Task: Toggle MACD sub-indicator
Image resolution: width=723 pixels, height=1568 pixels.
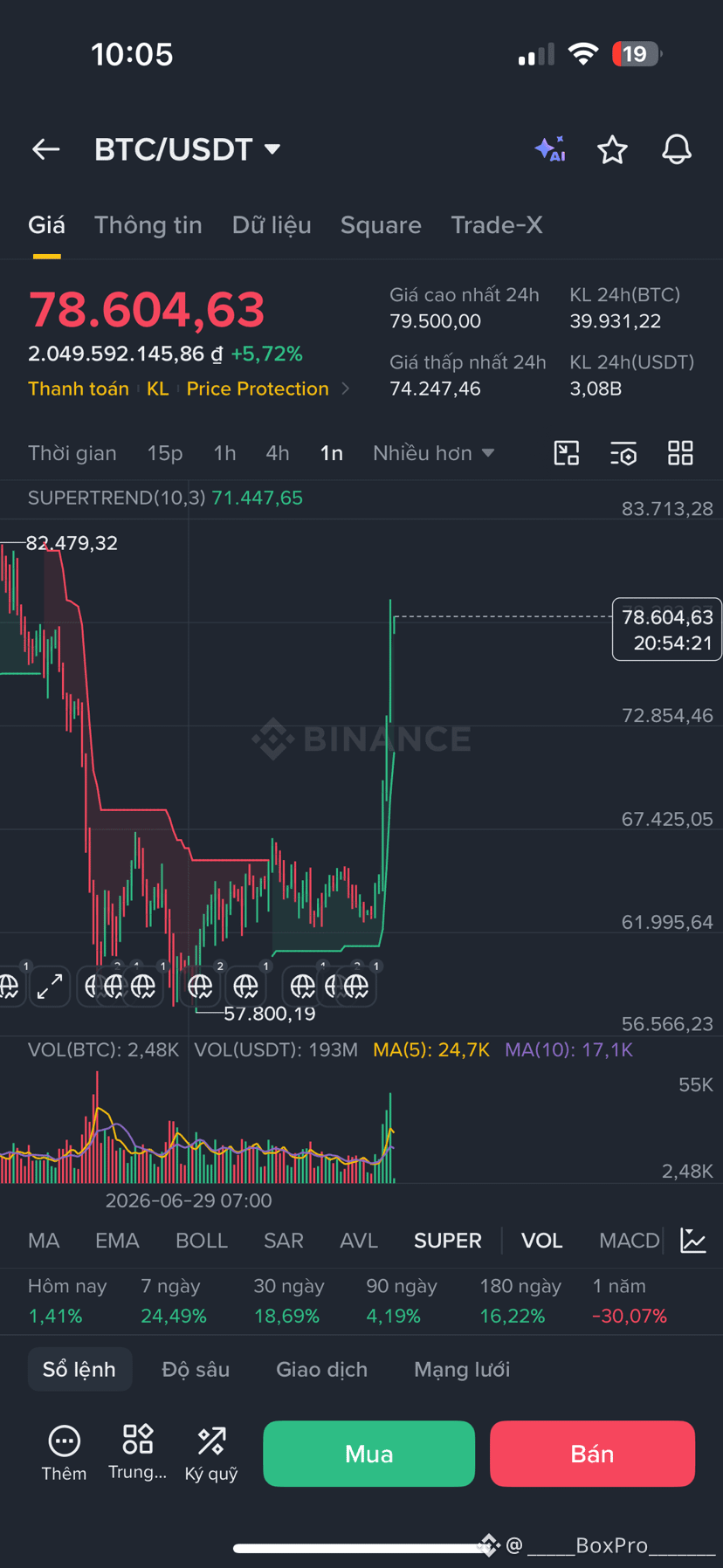Action: 630,1241
